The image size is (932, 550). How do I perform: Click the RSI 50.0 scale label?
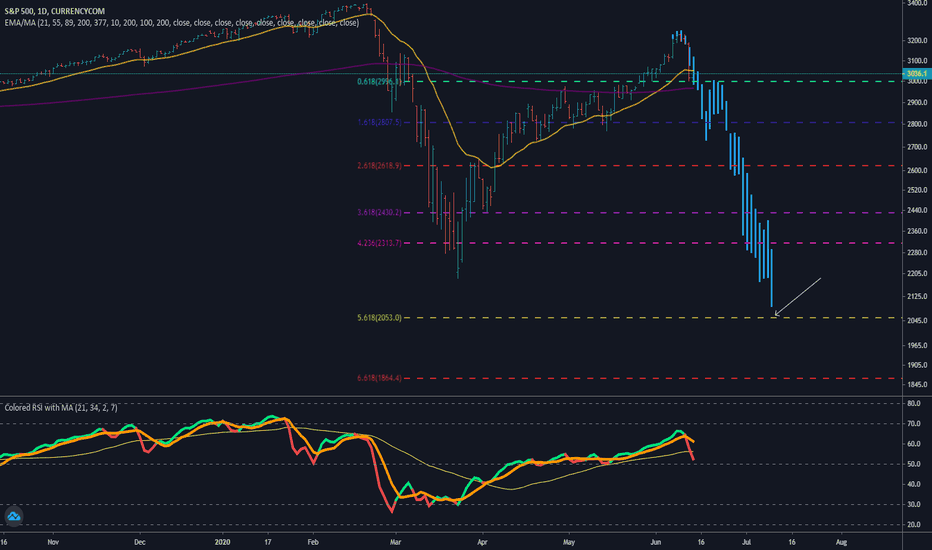pyautogui.click(x=914, y=464)
